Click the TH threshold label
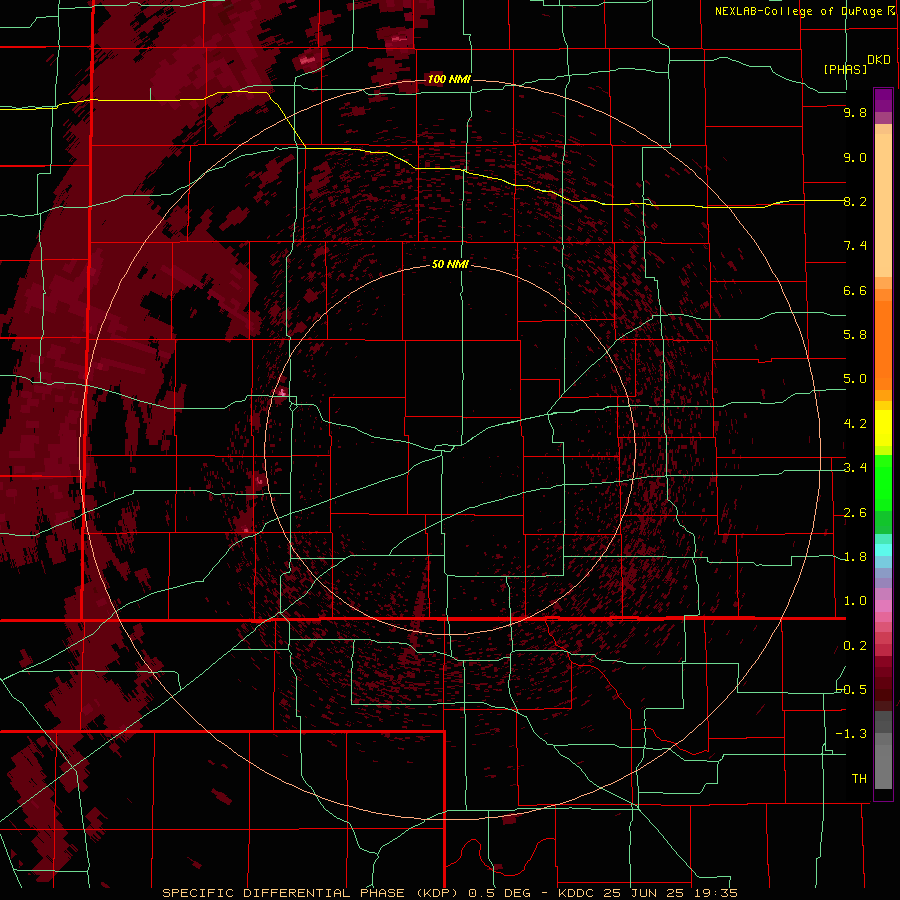Screen dimensions: 900x900 click(859, 779)
